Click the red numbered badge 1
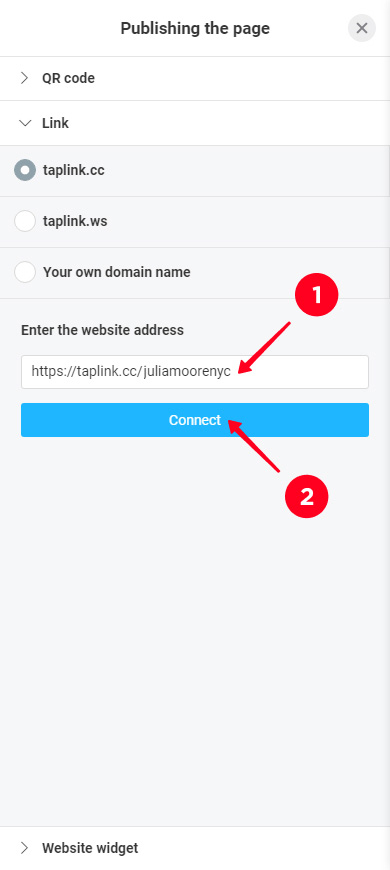The image size is (390, 870). tap(317, 295)
